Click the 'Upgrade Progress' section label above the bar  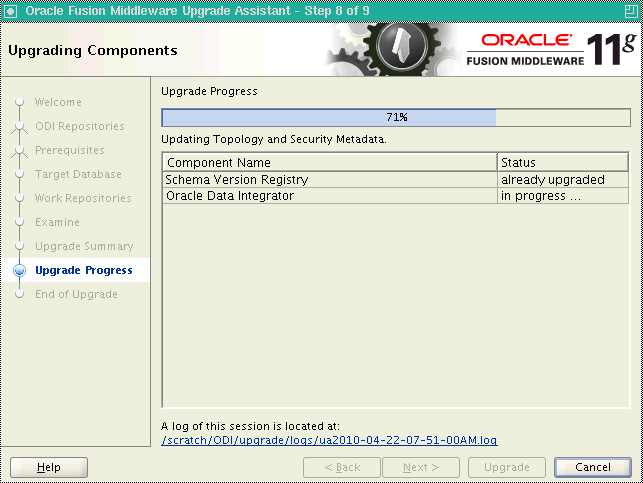click(x=209, y=91)
